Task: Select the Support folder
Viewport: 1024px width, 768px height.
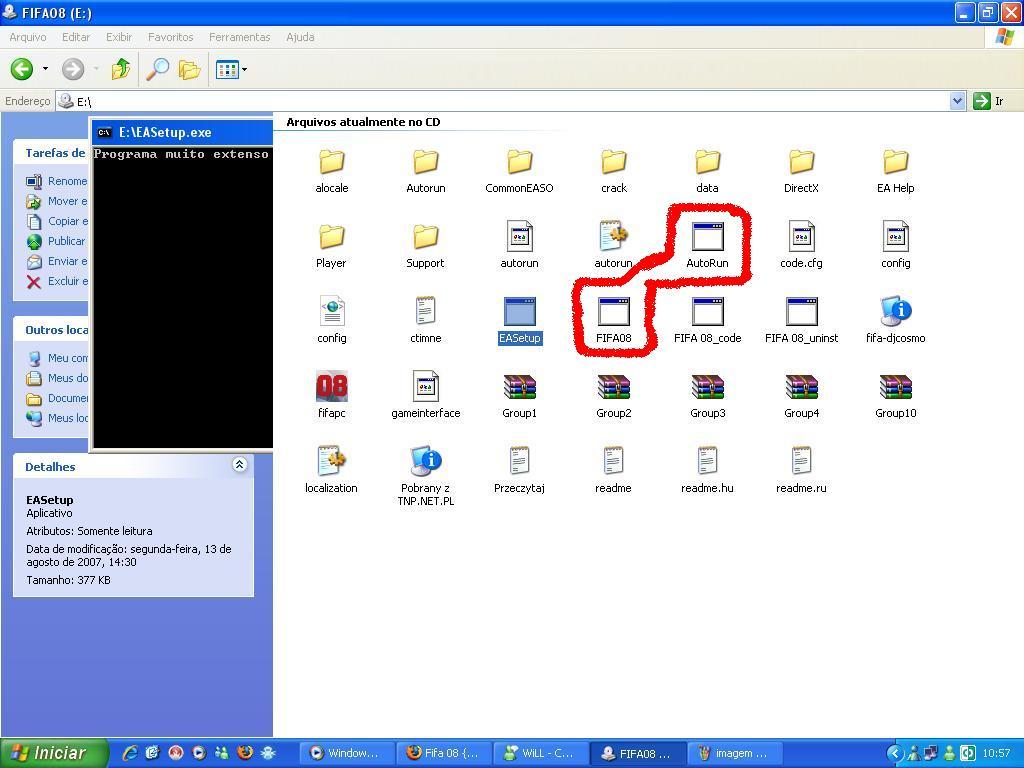Action: coord(425,246)
